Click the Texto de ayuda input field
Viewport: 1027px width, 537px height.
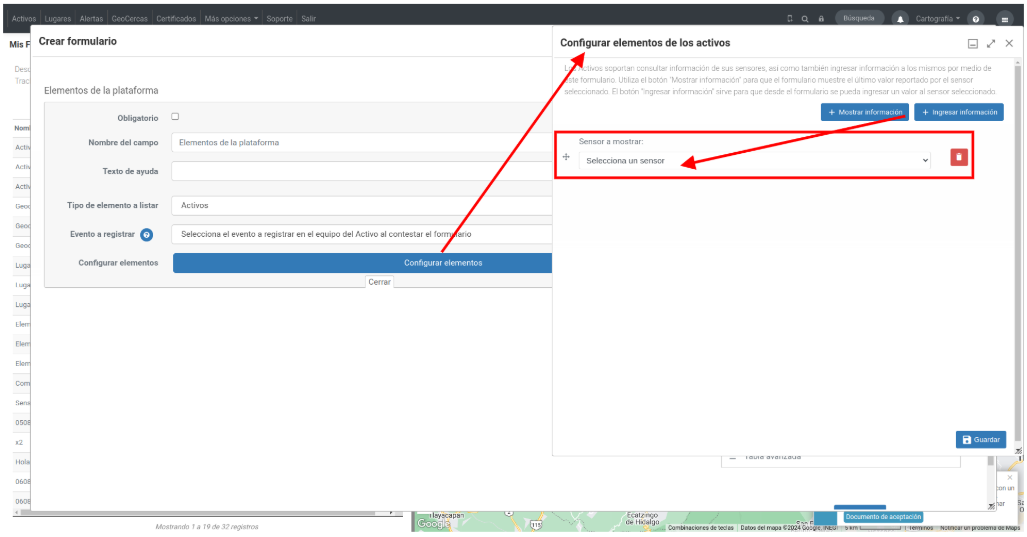[362, 172]
